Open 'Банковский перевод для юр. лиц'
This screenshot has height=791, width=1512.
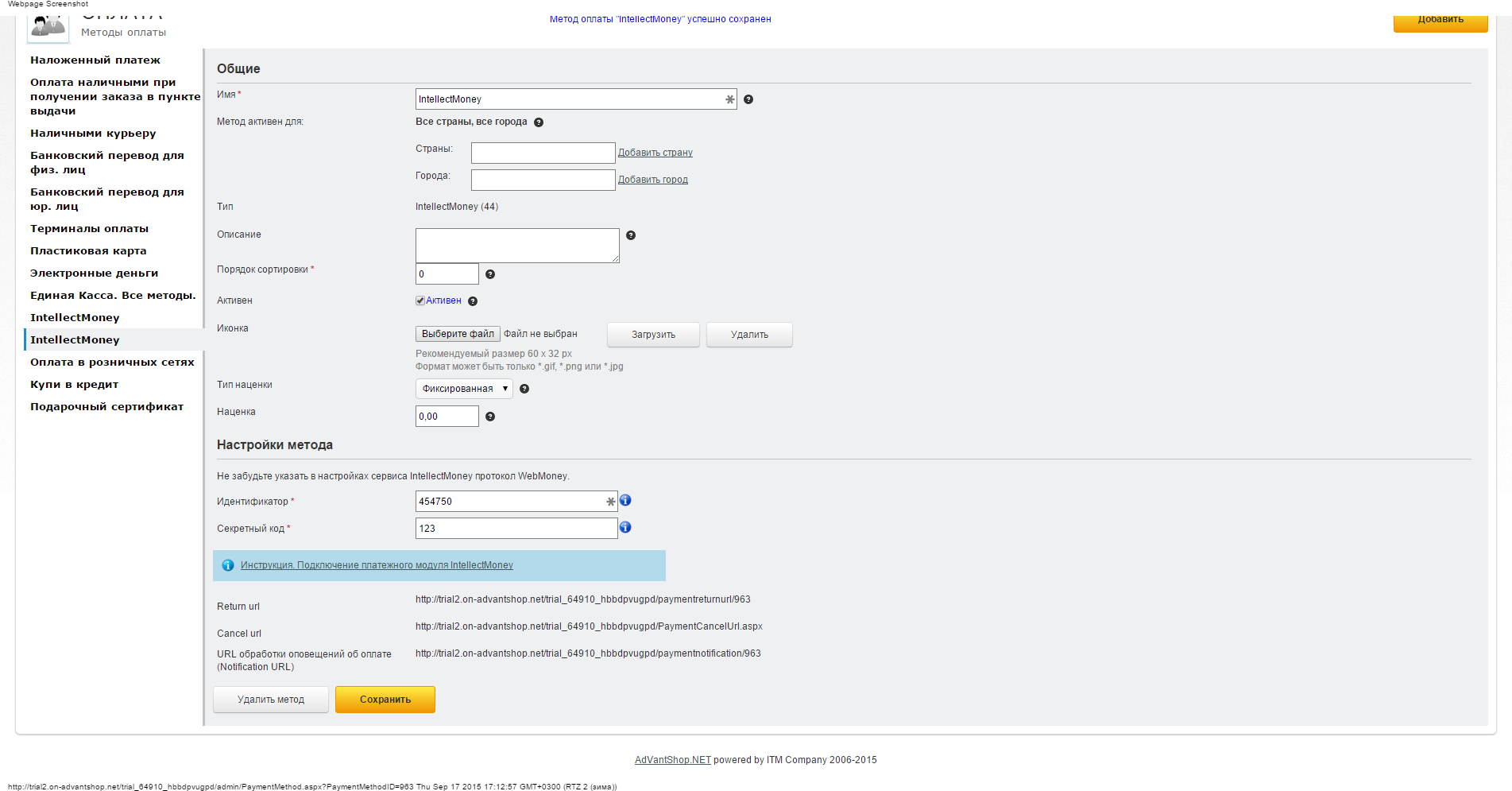[x=107, y=200]
